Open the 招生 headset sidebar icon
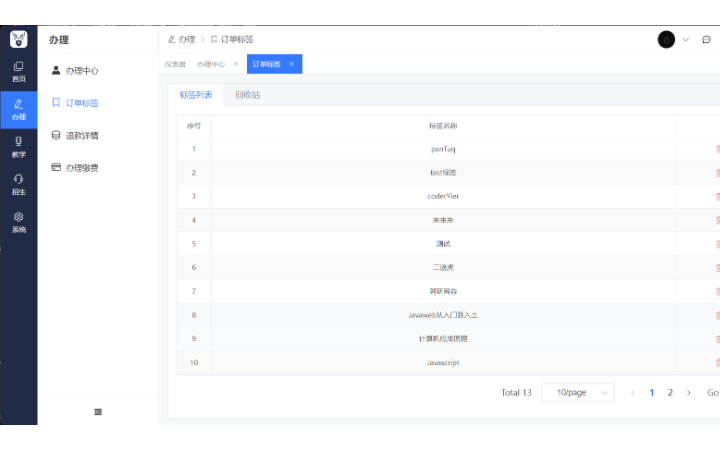The image size is (720, 450). (18, 184)
